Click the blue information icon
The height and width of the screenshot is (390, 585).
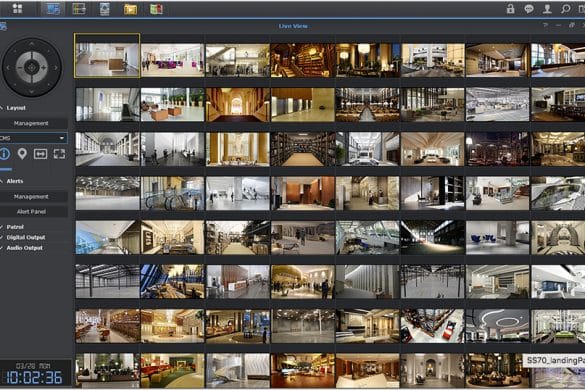(4, 154)
